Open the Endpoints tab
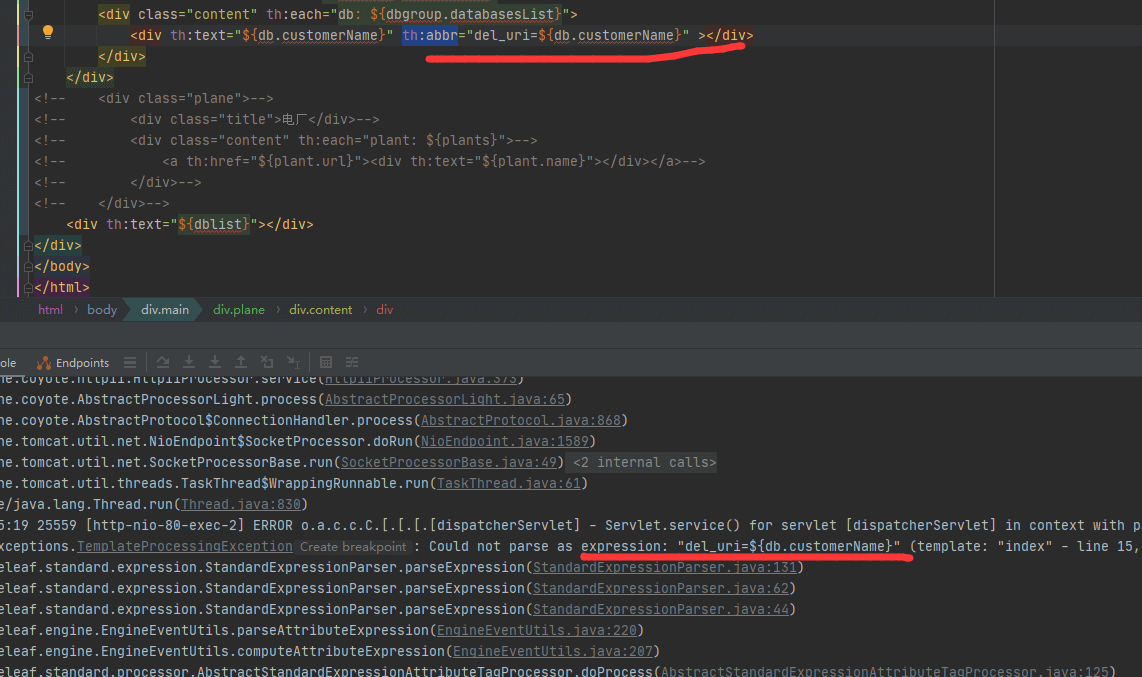This screenshot has width=1142, height=677. 73,363
